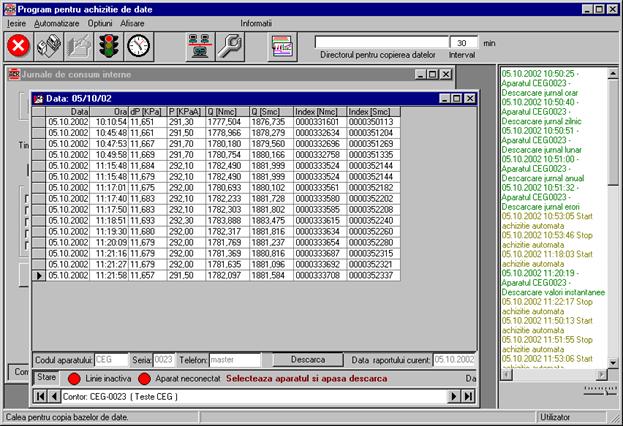Click the P value 291,30
623x426 pixels.
tap(186, 122)
